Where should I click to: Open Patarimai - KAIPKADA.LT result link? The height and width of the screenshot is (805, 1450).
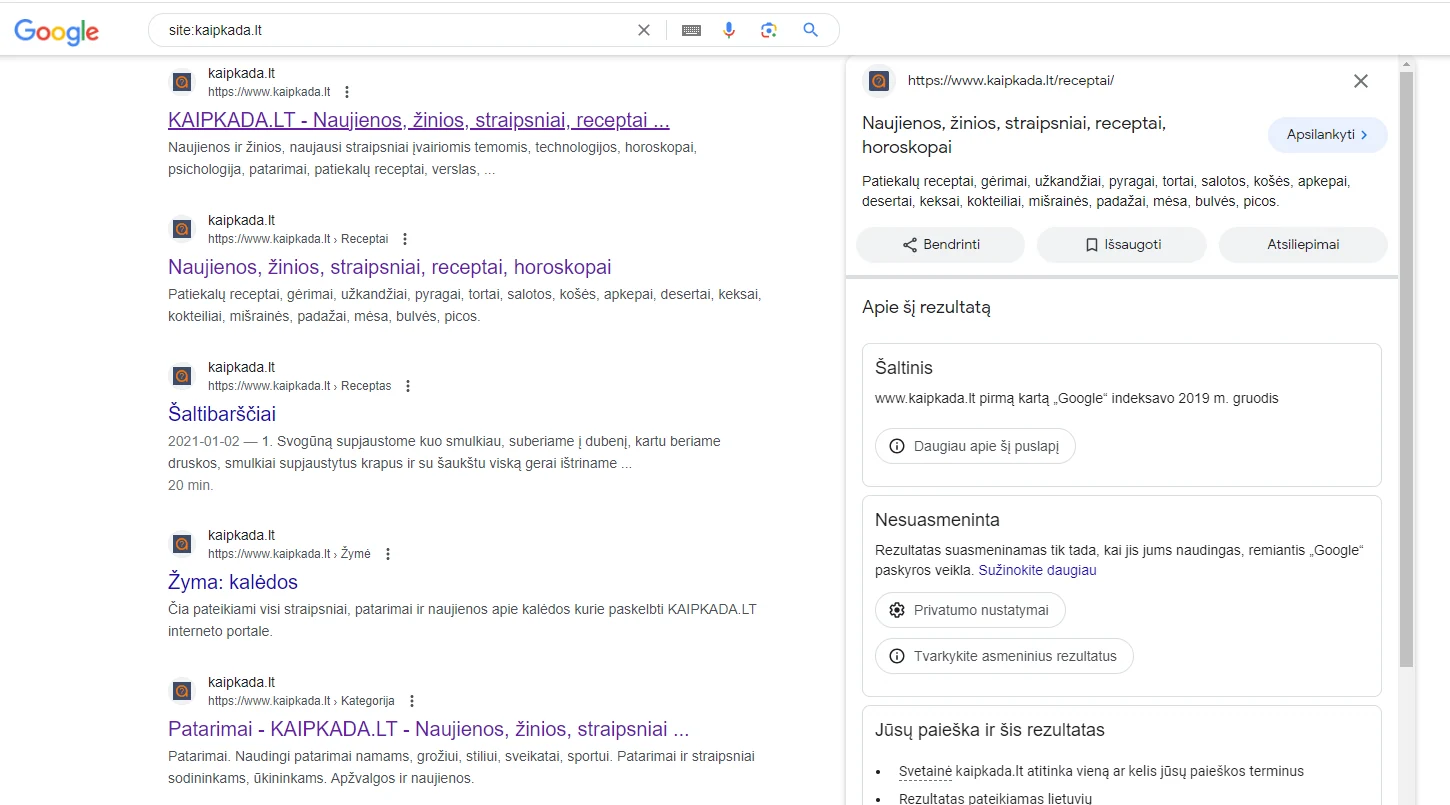click(x=429, y=729)
